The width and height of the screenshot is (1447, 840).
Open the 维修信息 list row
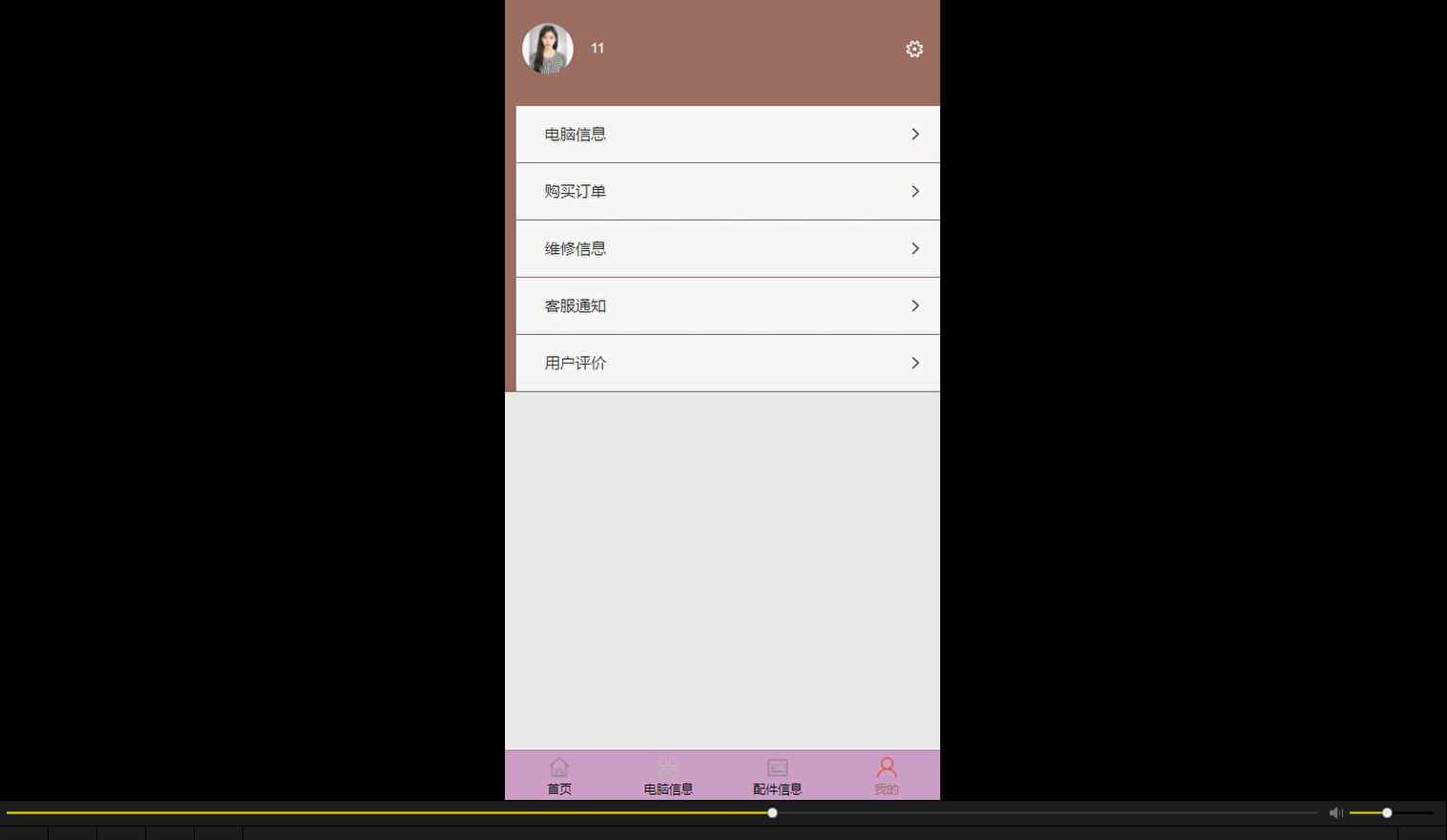(728, 249)
